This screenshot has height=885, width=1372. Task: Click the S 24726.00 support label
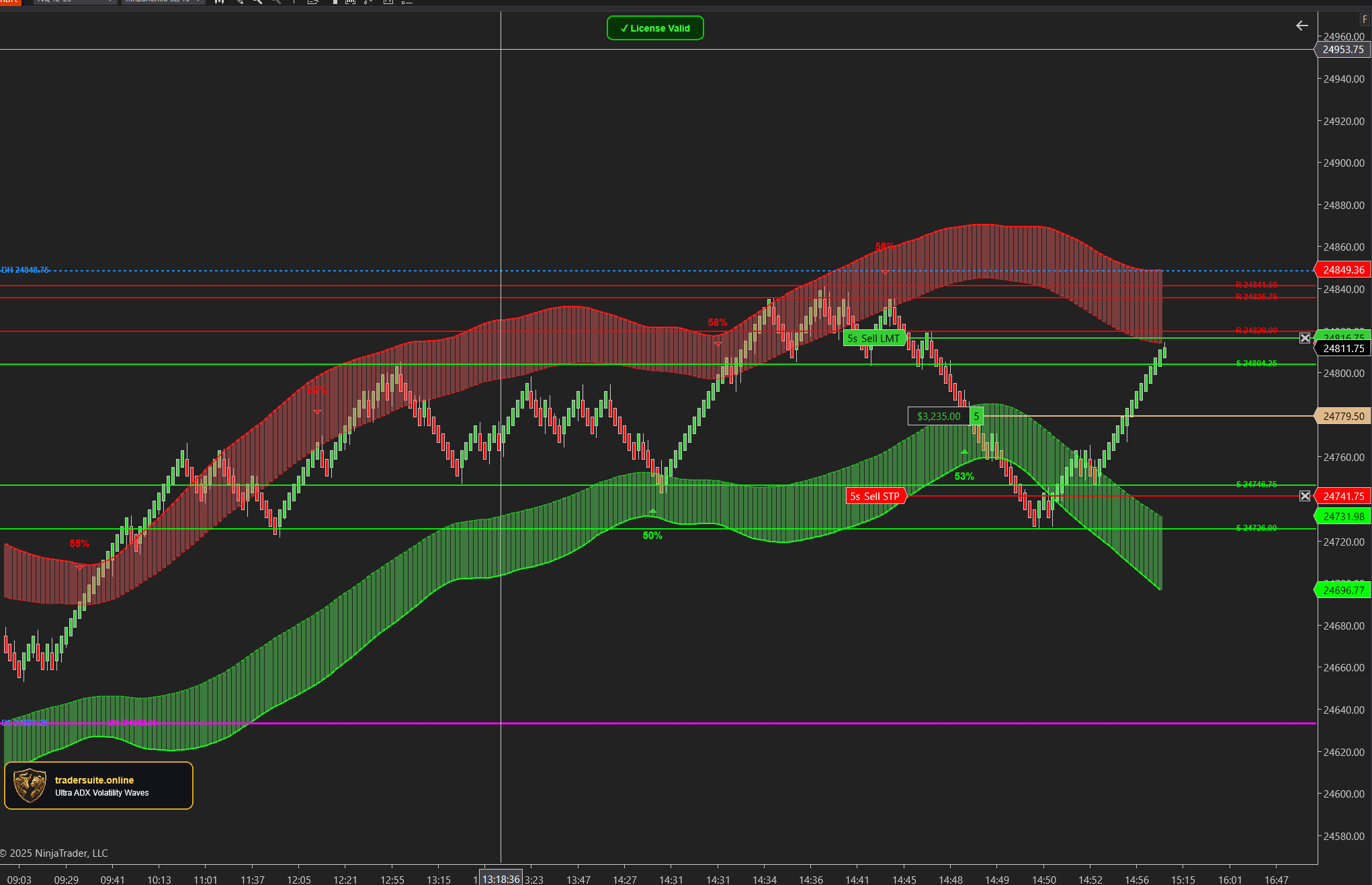point(1256,528)
